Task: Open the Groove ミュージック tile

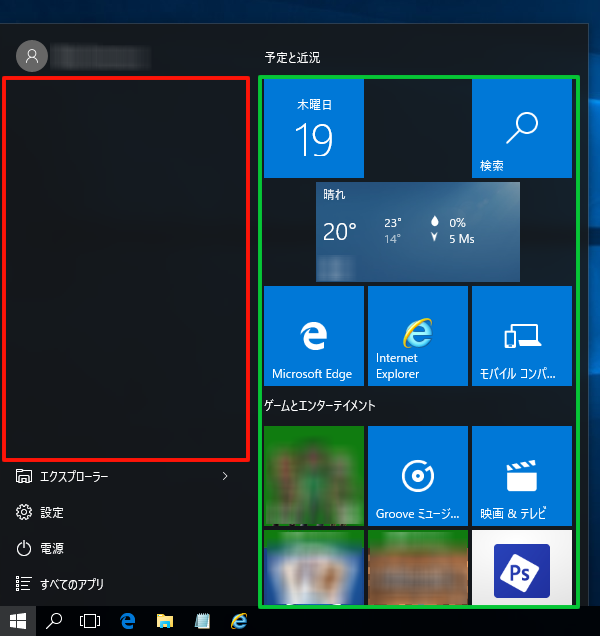Action: click(x=418, y=476)
